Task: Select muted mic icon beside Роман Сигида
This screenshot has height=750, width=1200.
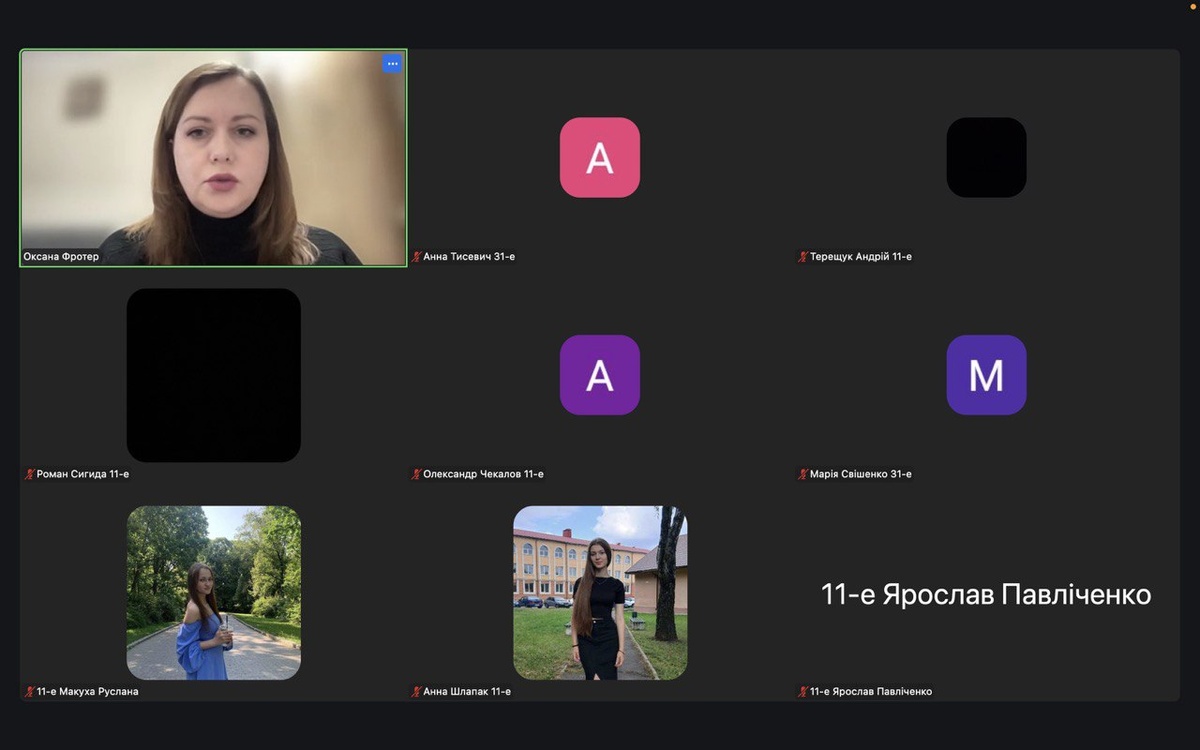Action: [x=30, y=474]
